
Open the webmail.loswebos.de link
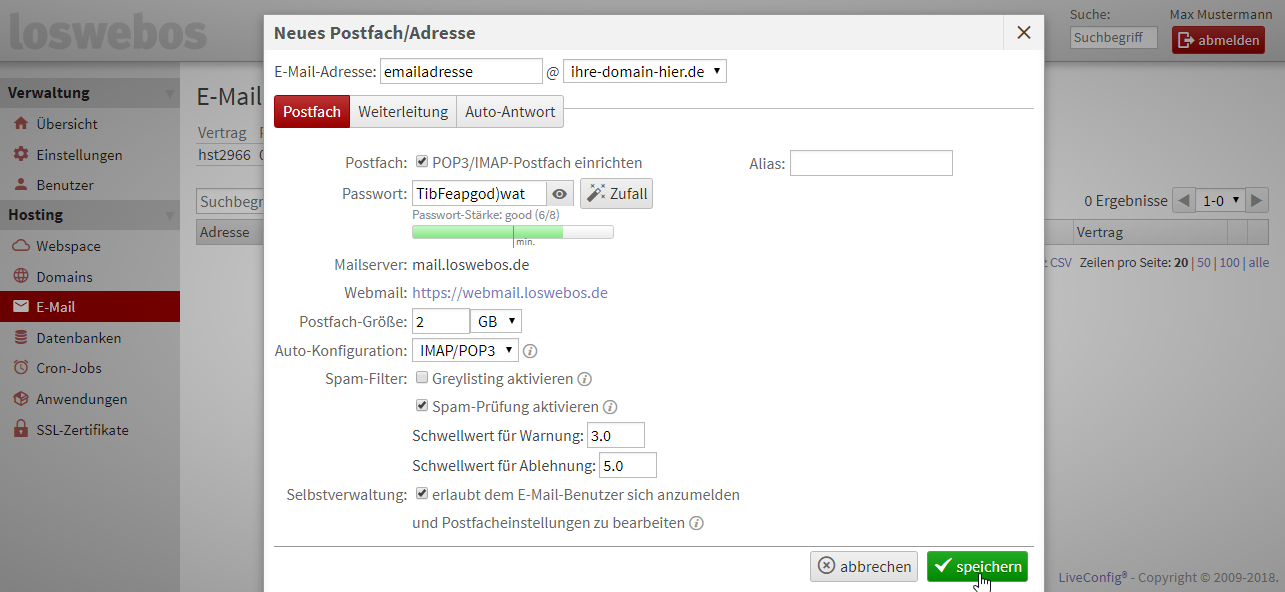[x=510, y=293]
